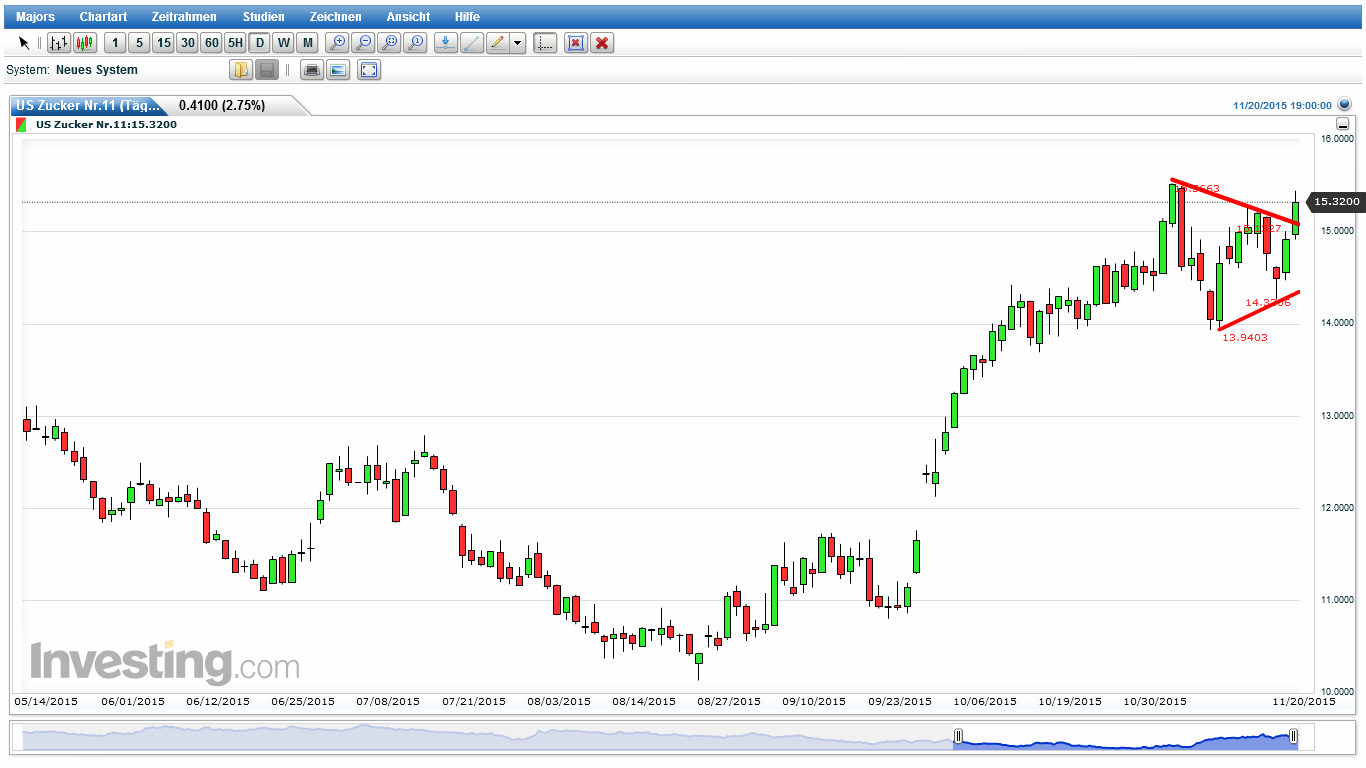Screen dimensions: 1366x768
Task: Click the blue globe icon beside timestamp
Action: [1344, 104]
